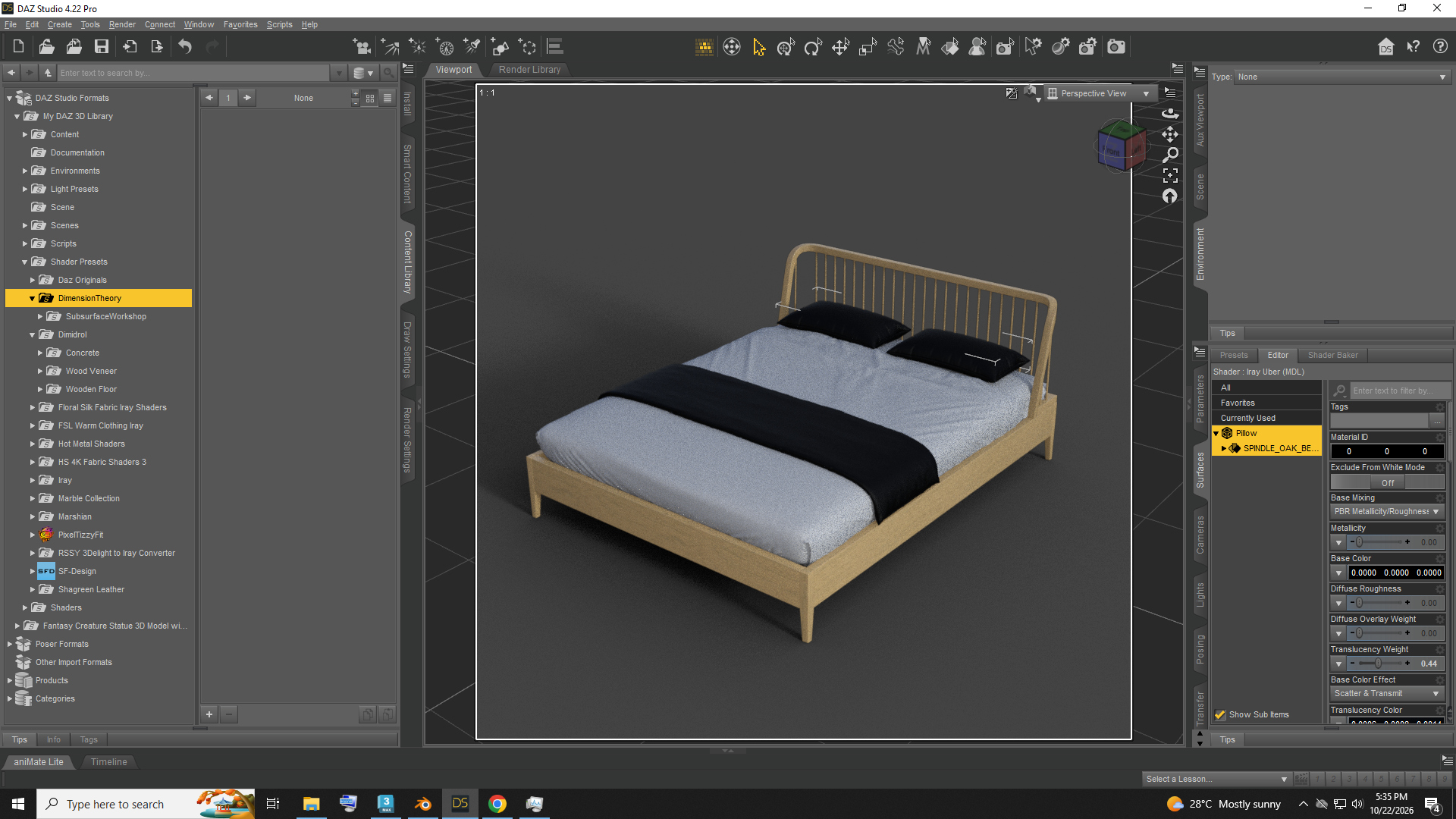Click the viewport view cube
Image resolution: width=1456 pixels, height=819 pixels.
pyautogui.click(x=1121, y=145)
